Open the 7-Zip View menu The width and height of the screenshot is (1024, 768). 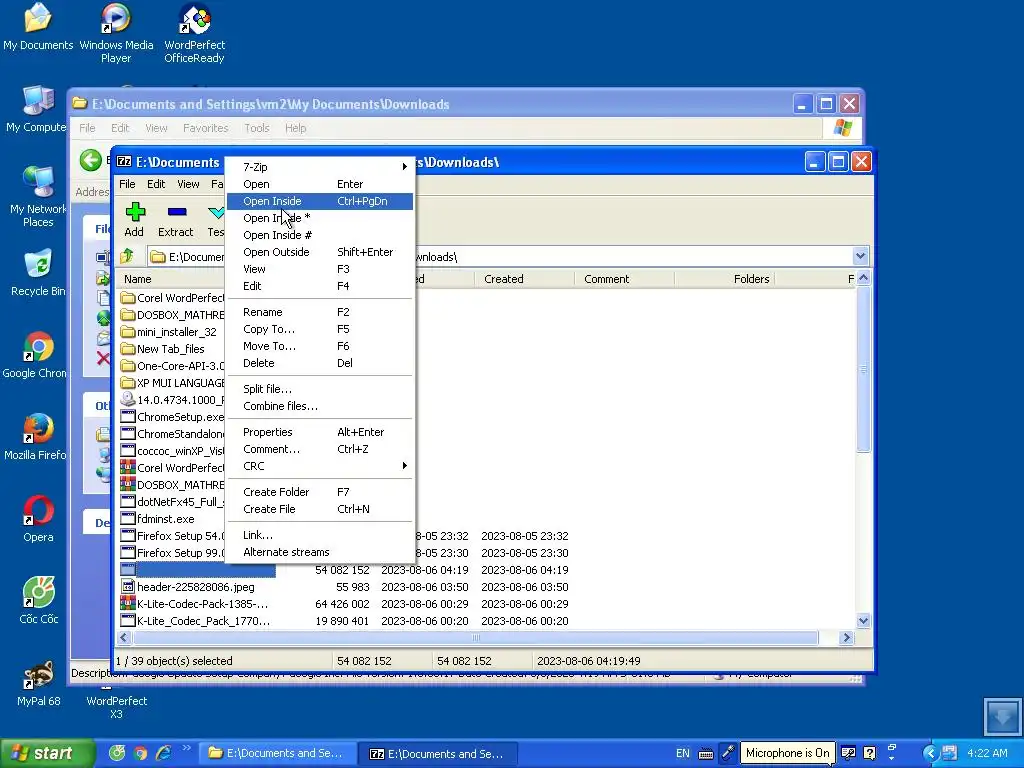[x=189, y=185]
